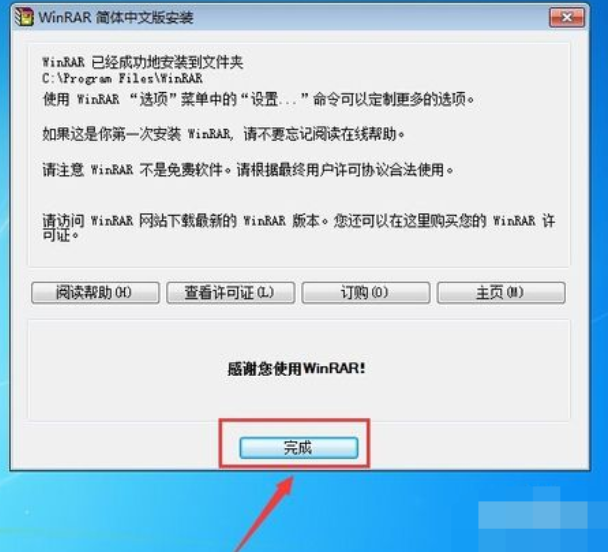This screenshot has width=612, height=552.
Task: Click the line about reading online help
Action: pos(223,134)
